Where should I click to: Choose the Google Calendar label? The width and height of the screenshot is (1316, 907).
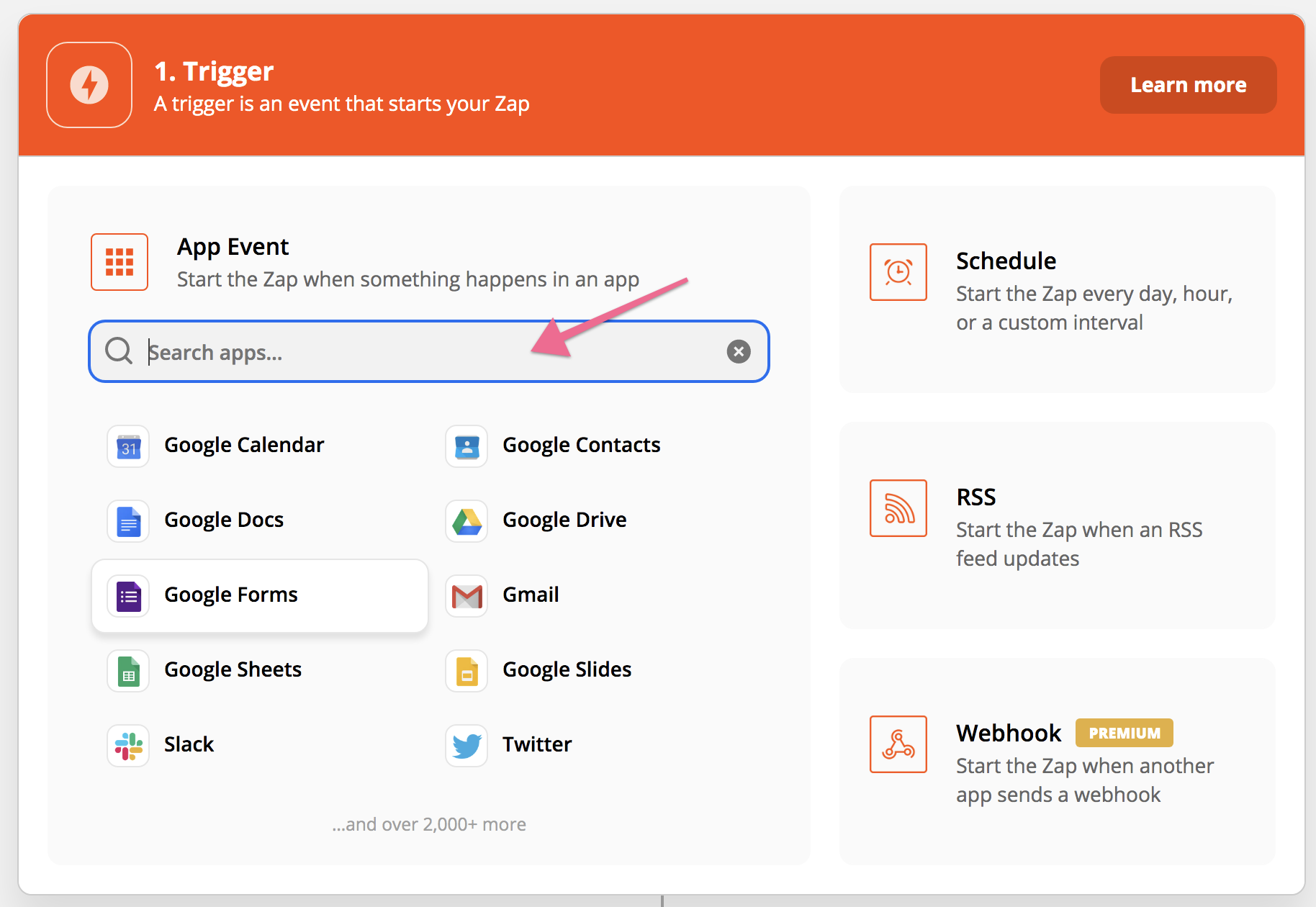point(244,445)
